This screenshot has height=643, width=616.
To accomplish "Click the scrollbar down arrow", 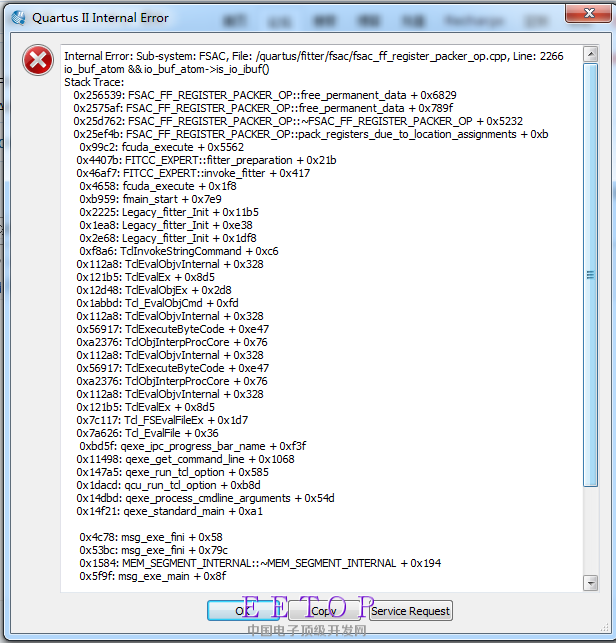I will [591, 583].
